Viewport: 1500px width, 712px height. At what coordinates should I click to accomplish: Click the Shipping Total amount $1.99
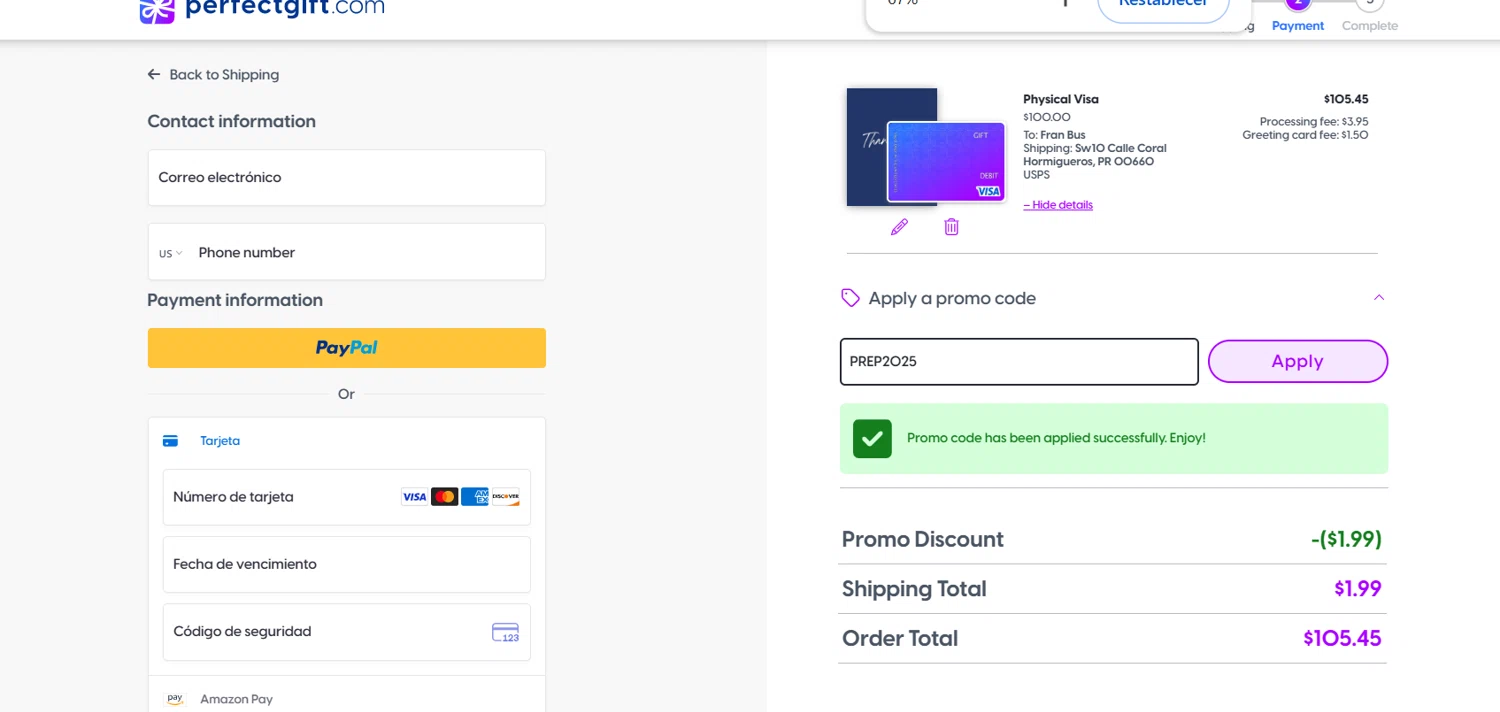(1358, 589)
